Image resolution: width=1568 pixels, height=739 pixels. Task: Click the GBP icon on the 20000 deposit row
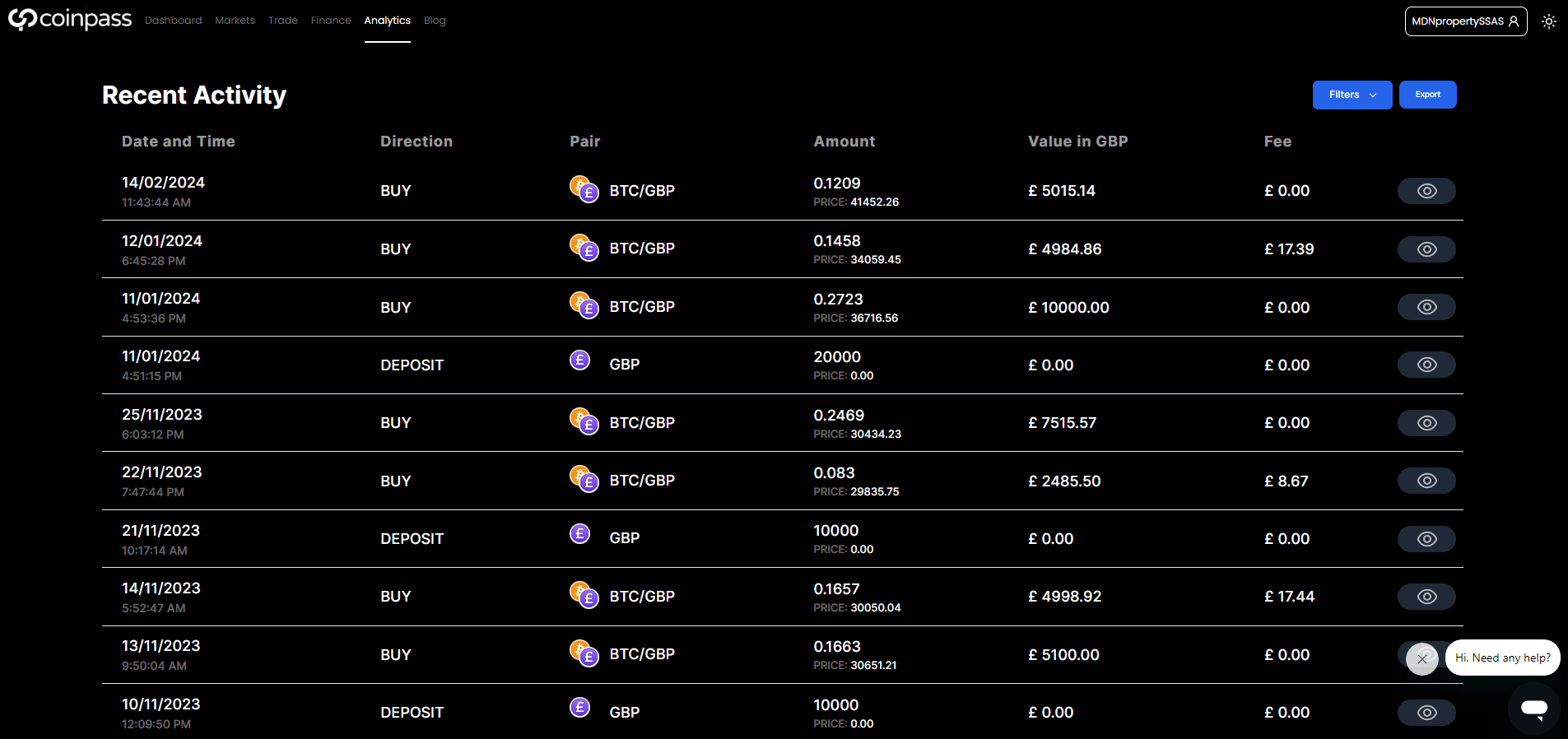click(580, 360)
